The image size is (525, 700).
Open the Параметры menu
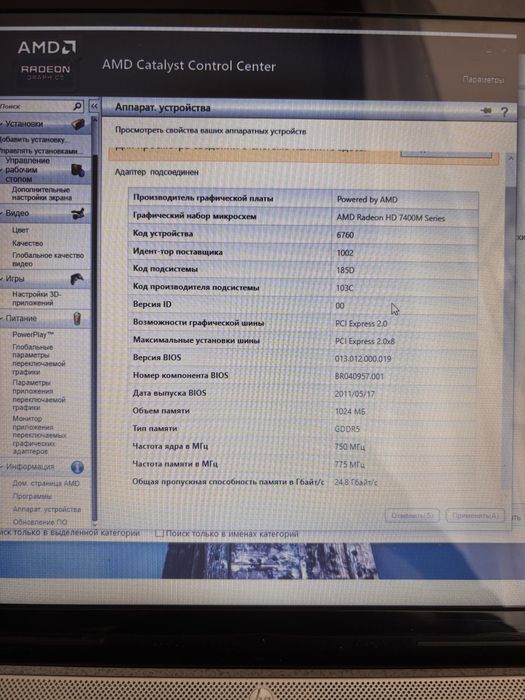click(x=483, y=80)
